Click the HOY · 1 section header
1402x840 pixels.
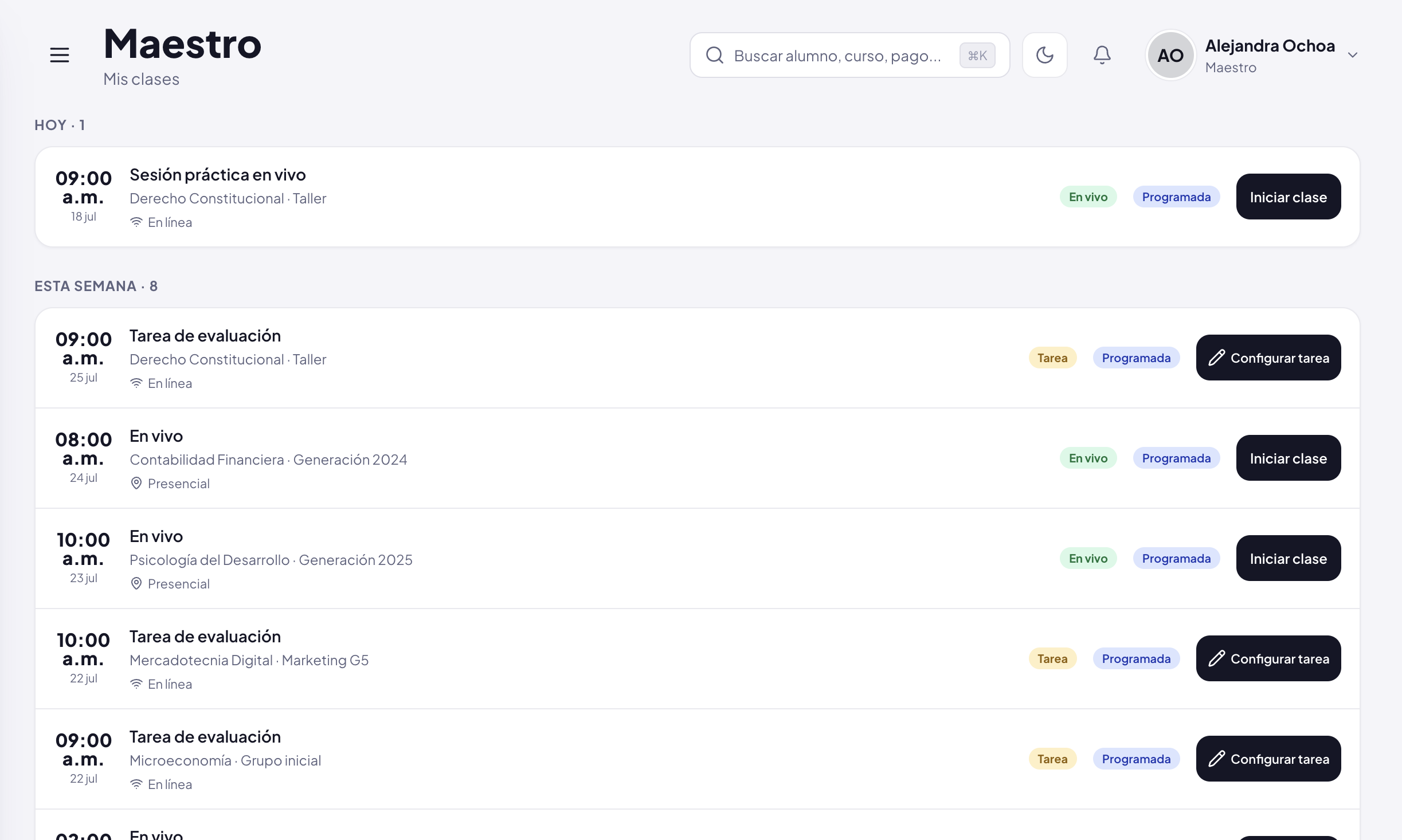click(x=60, y=125)
